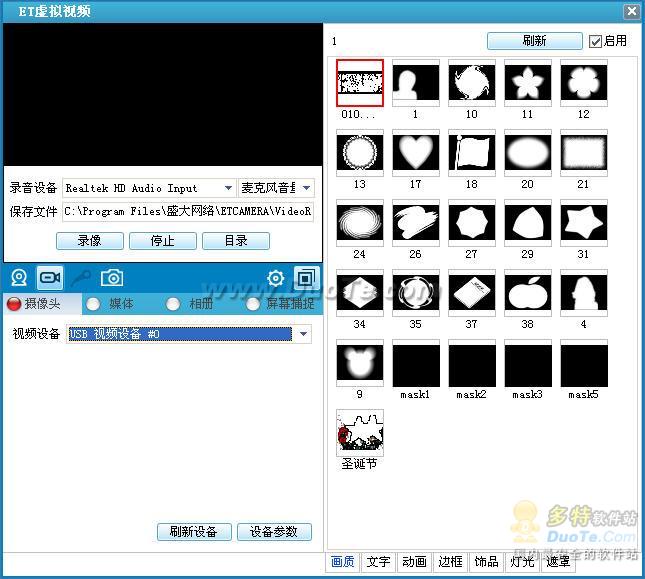
Task: Open the 目录 directory button
Action: point(236,241)
